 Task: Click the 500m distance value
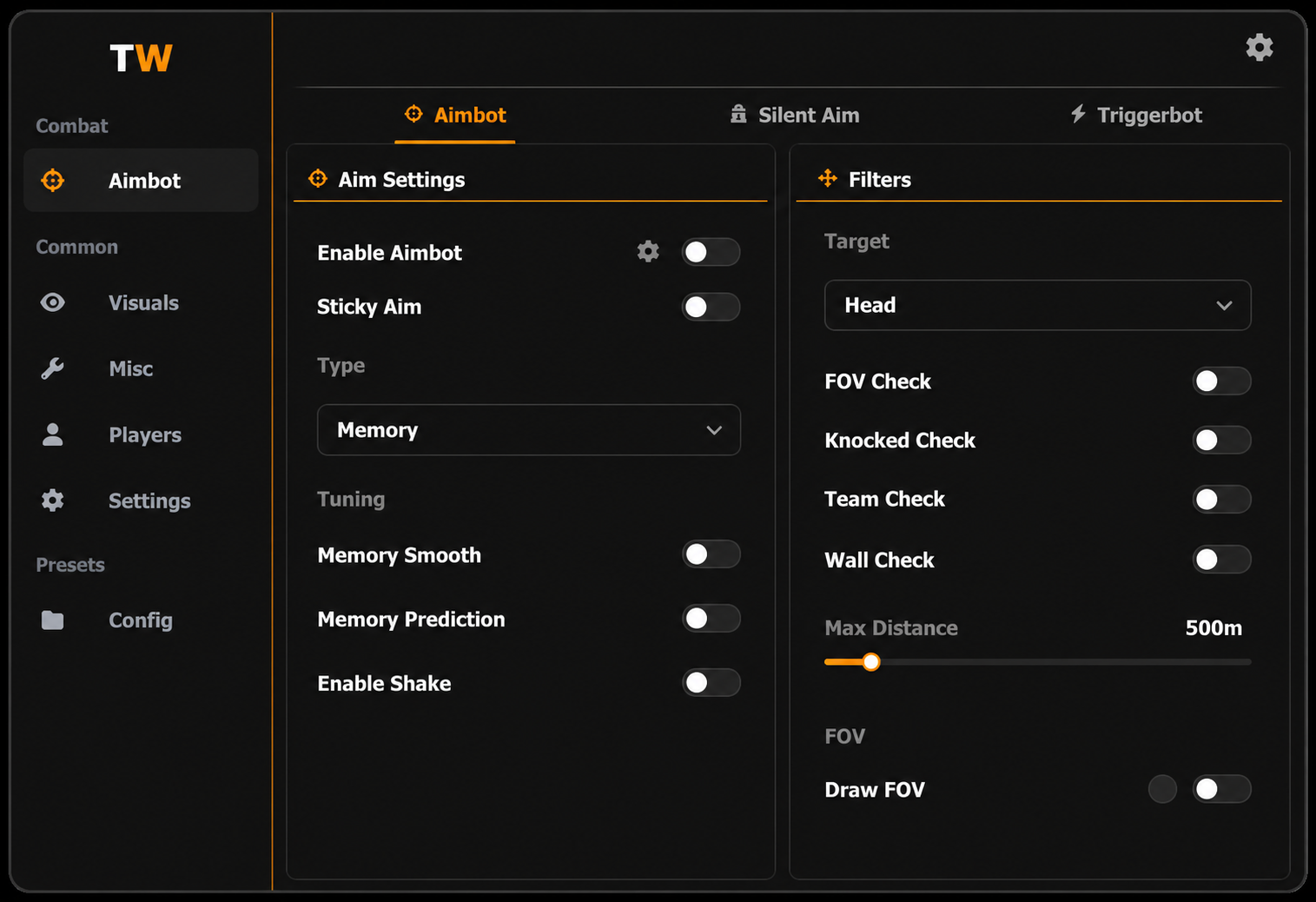click(1213, 628)
